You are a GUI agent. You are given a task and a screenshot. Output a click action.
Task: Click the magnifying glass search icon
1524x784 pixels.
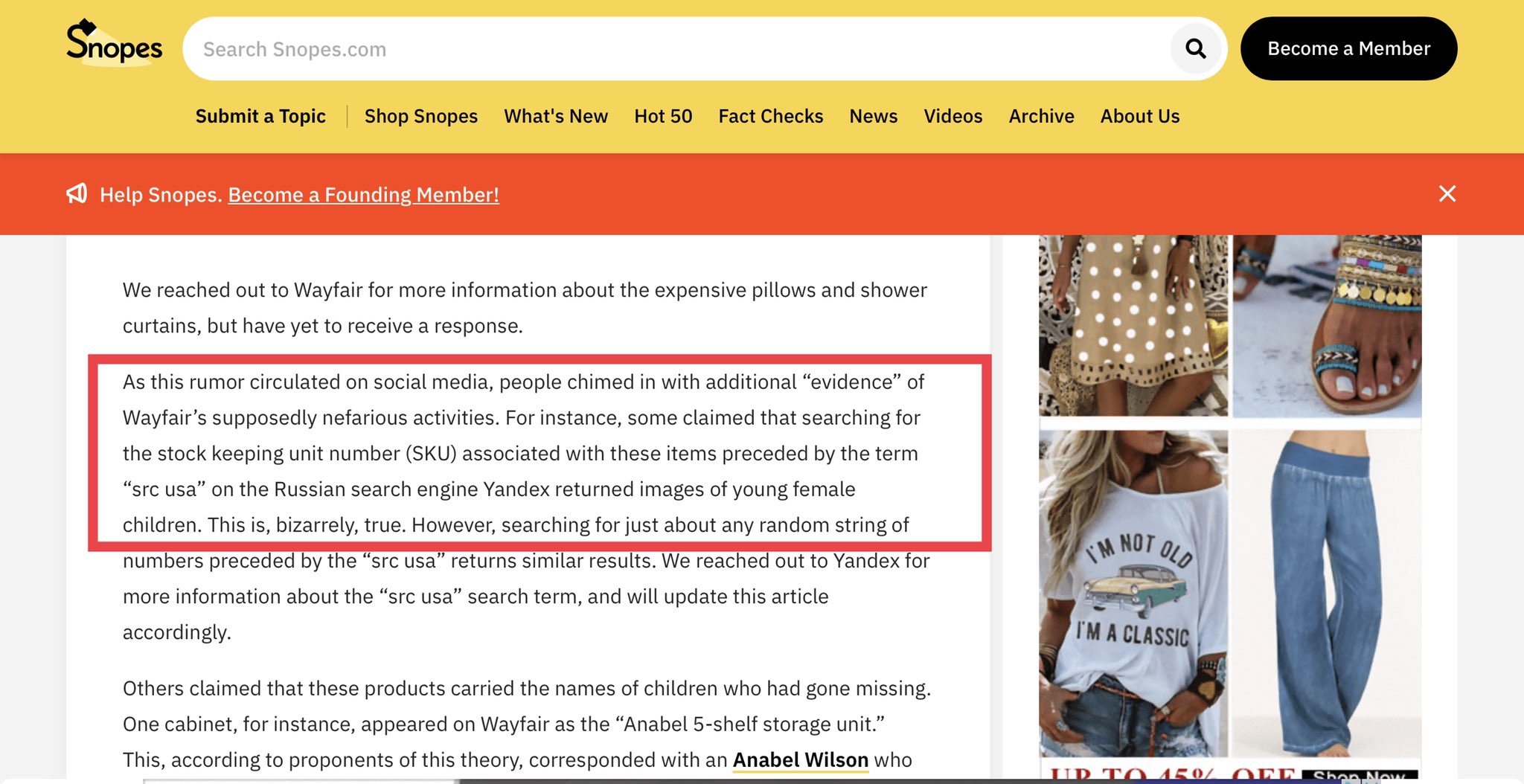[1195, 49]
